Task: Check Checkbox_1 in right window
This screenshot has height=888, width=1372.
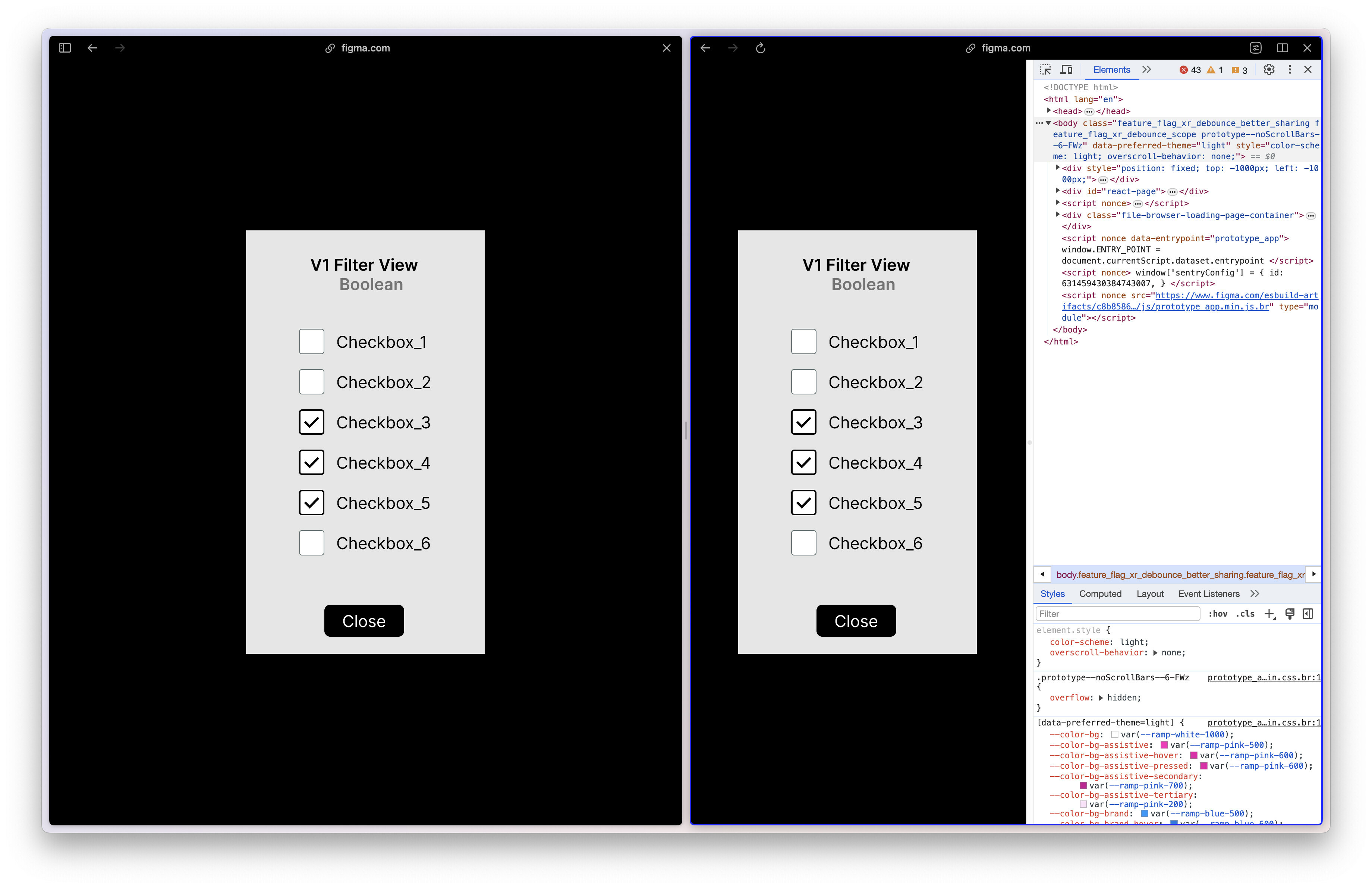Action: pos(803,342)
